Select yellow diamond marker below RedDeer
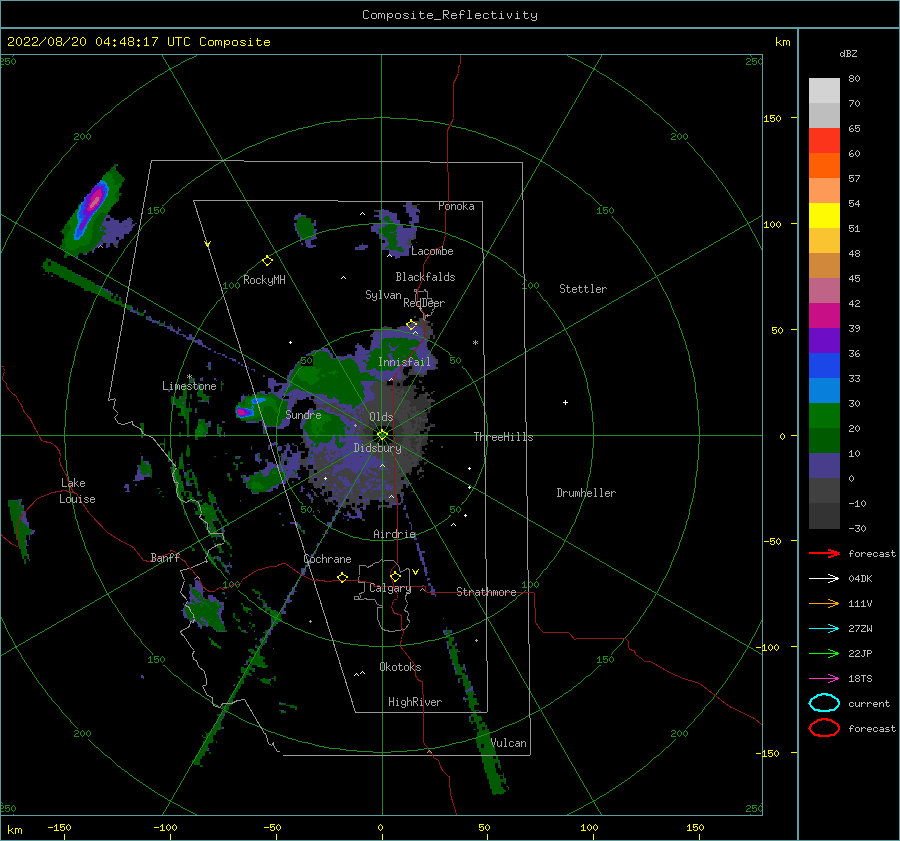Screen dimensions: 900x841 pyautogui.click(x=412, y=325)
